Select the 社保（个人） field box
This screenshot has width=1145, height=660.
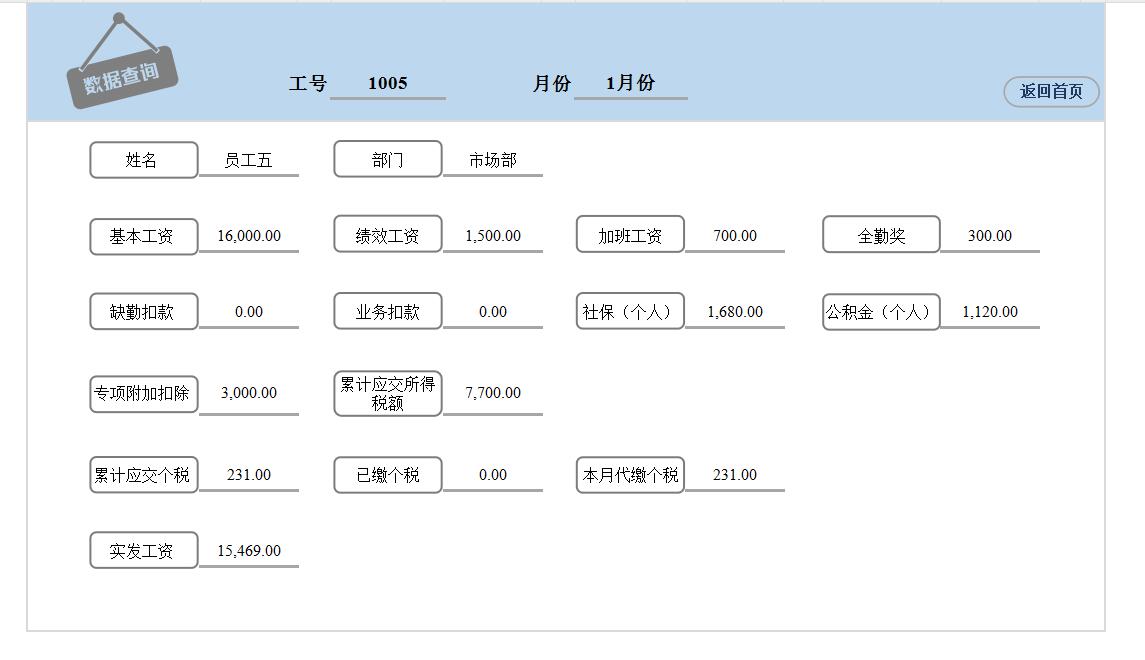tap(629, 311)
